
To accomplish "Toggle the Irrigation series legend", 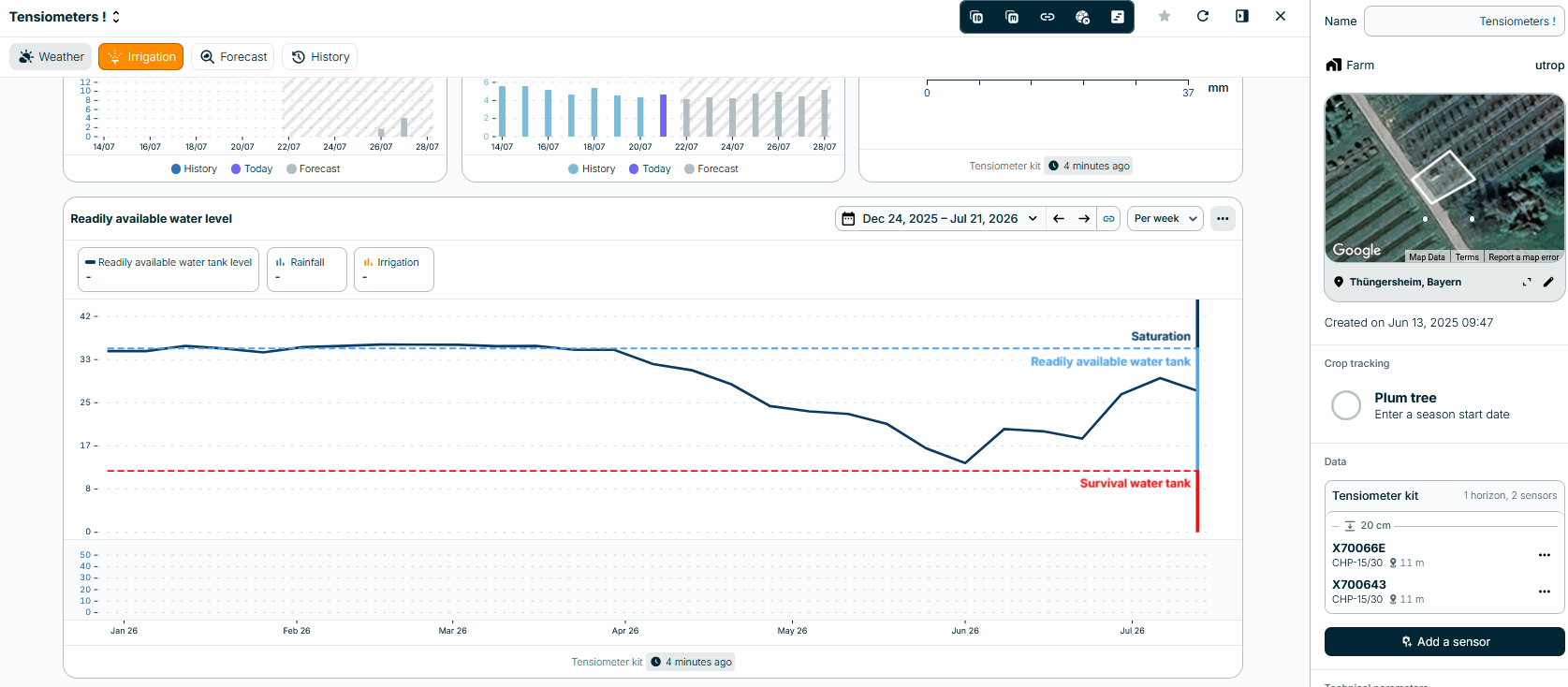I will click(394, 270).
